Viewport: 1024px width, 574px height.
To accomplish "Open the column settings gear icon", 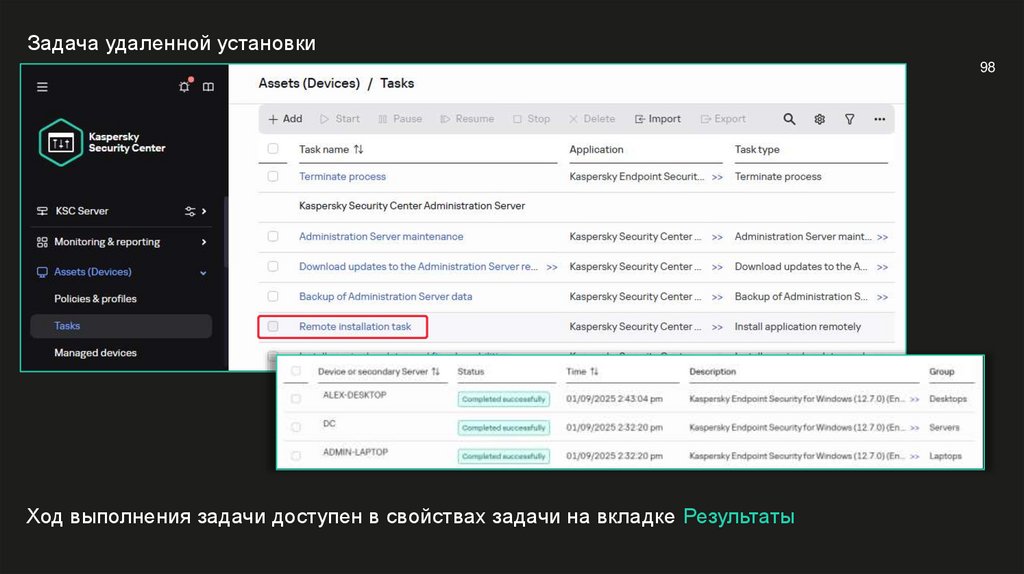I will click(820, 119).
